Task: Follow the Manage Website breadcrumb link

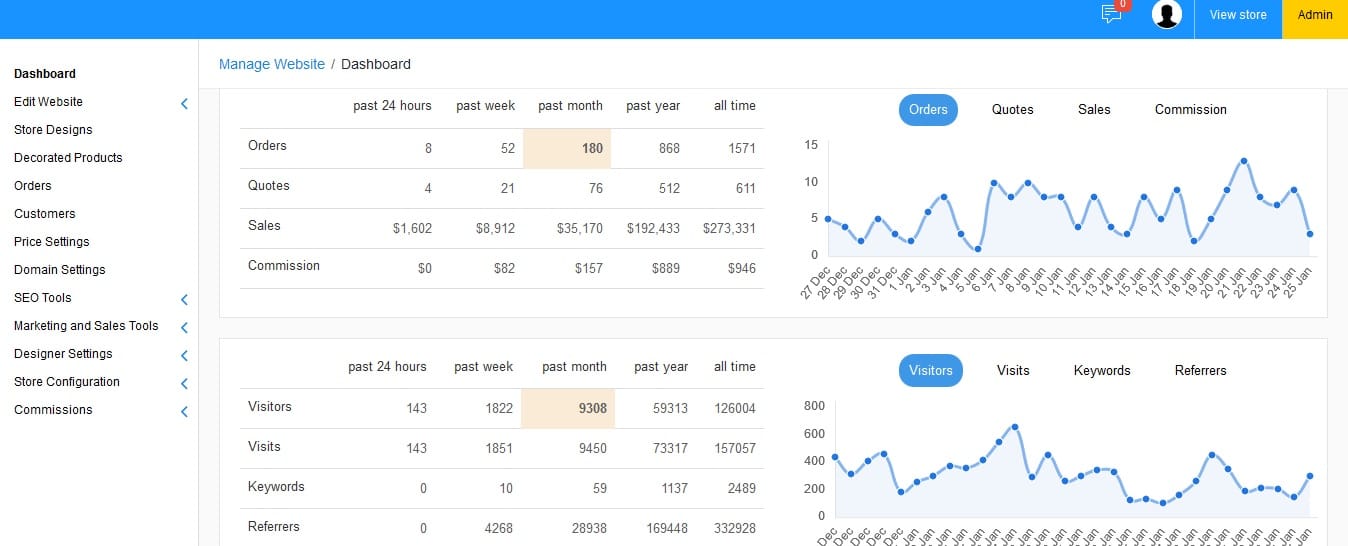Action: click(x=272, y=64)
